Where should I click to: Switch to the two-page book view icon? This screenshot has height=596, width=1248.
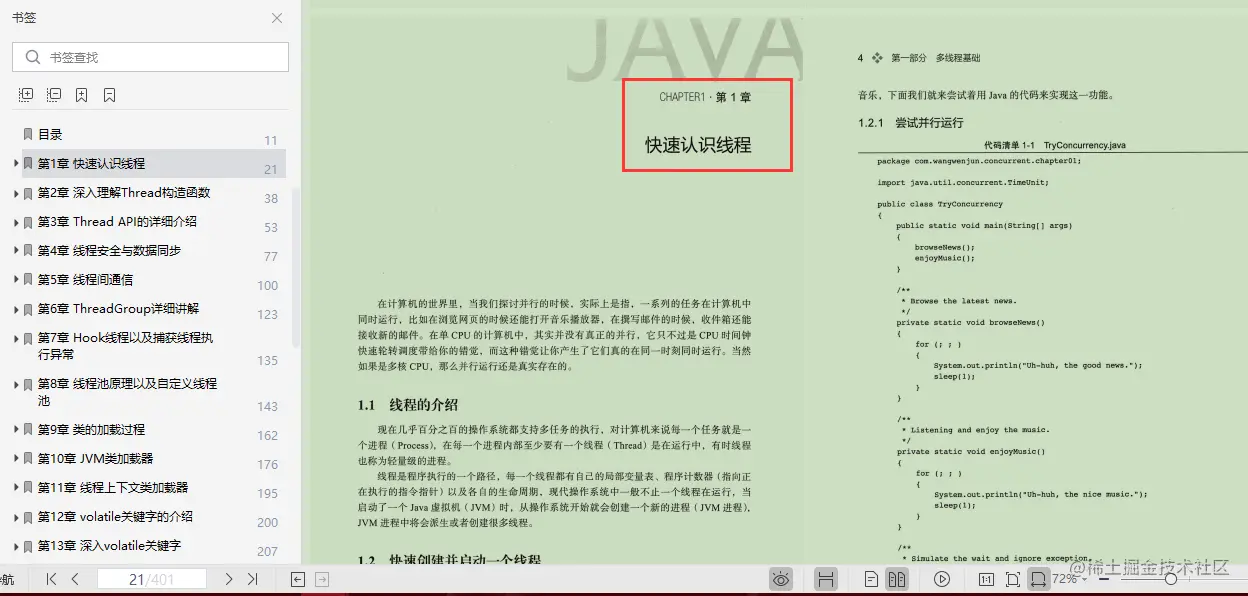[897, 578]
